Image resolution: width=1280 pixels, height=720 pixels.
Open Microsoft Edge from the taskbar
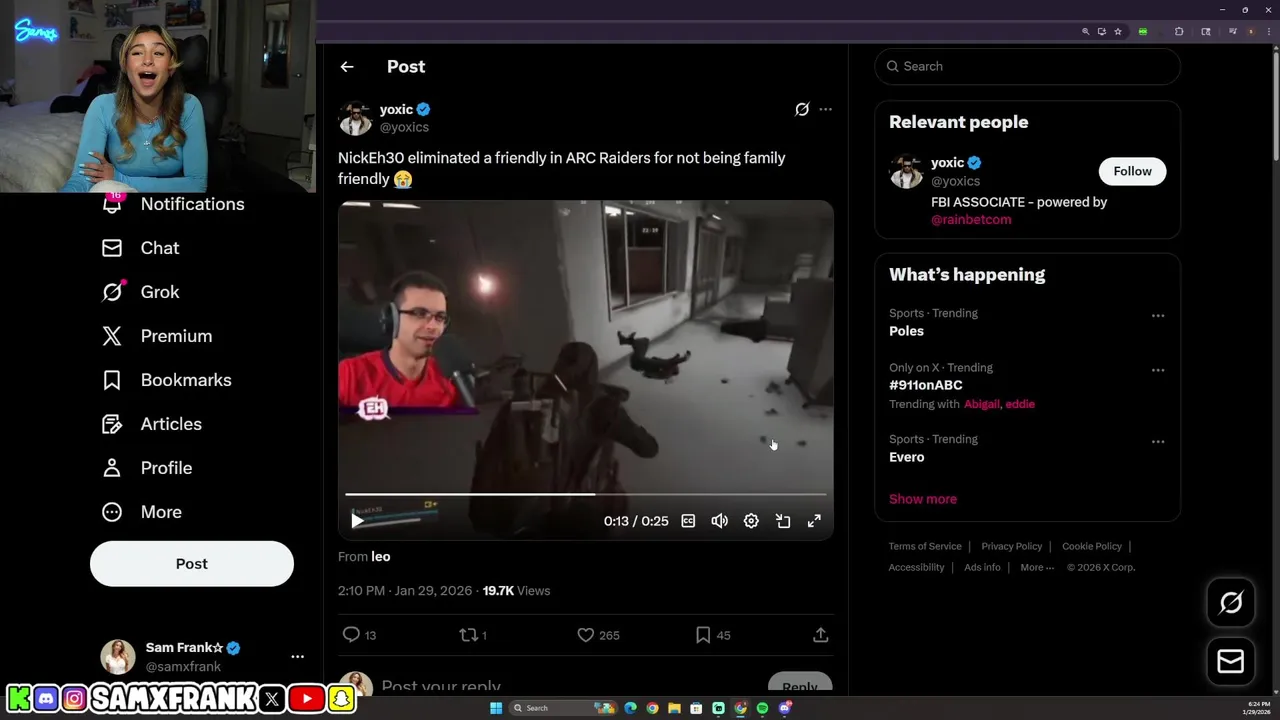tap(630, 708)
